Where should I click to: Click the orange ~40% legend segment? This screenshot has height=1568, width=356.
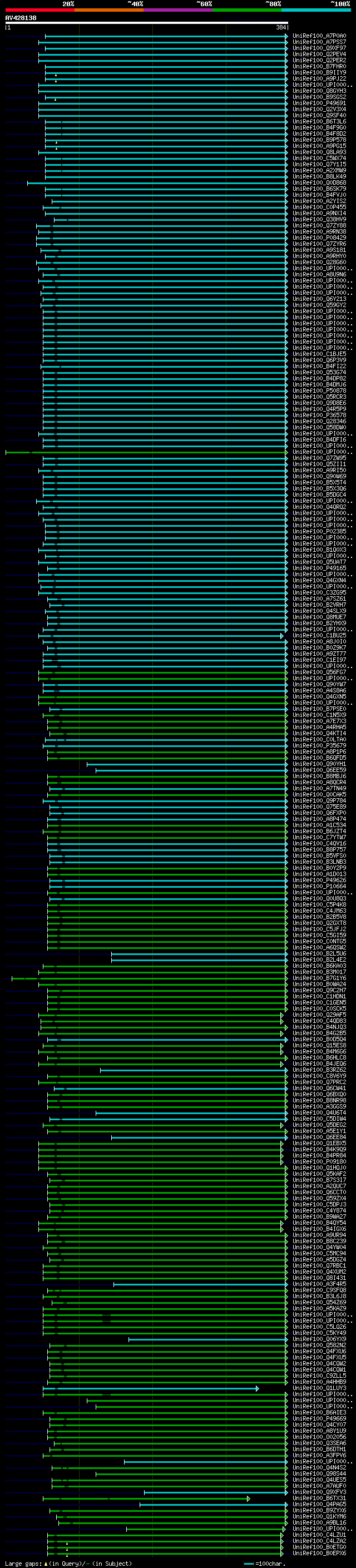(x=109, y=11)
